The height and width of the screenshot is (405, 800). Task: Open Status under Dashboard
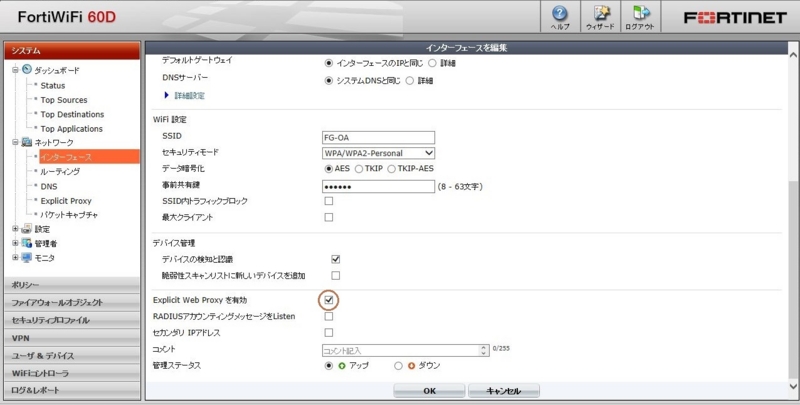pos(53,86)
